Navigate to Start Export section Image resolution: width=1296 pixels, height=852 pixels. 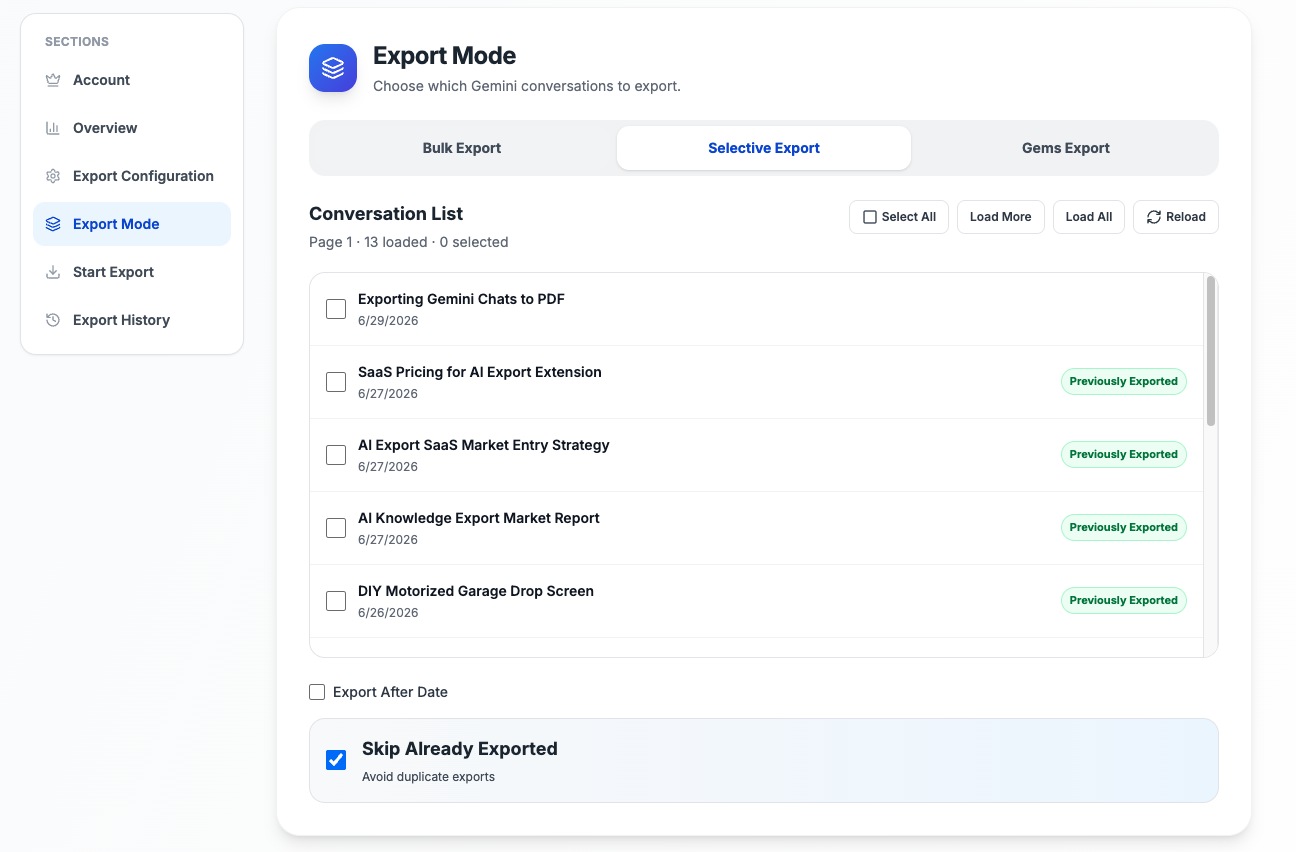point(132,272)
